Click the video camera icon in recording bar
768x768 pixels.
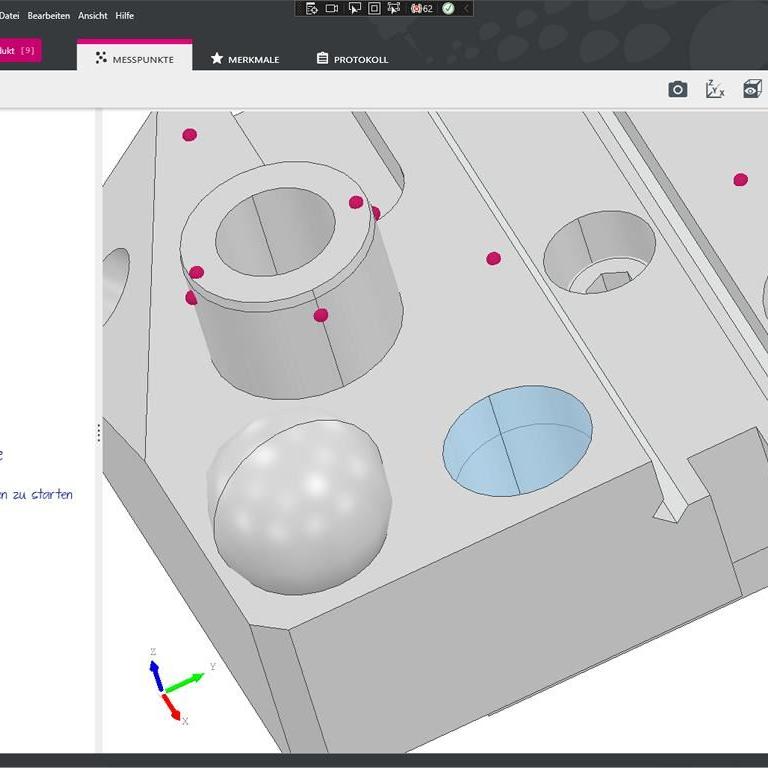(x=332, y=8)
